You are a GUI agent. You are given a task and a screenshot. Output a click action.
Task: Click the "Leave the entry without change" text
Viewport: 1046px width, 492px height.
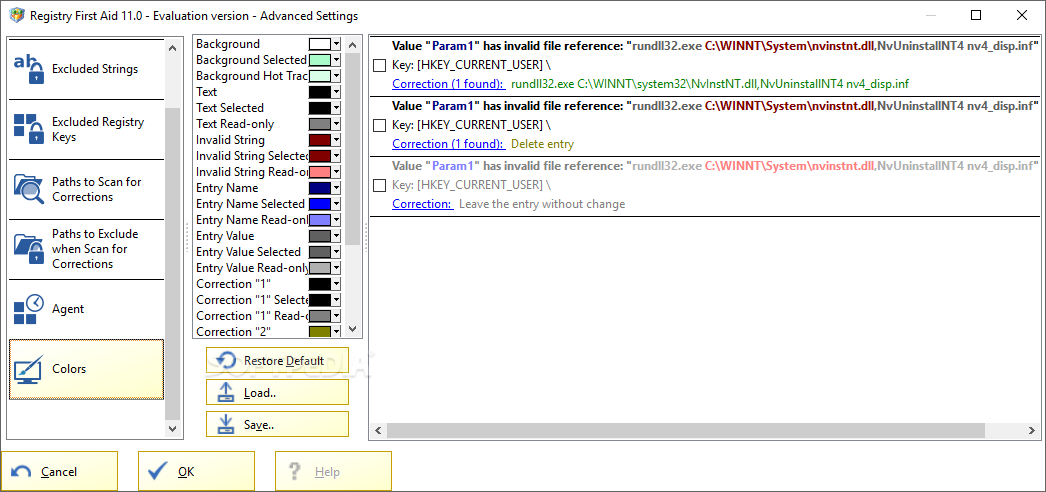coord(542,204)
